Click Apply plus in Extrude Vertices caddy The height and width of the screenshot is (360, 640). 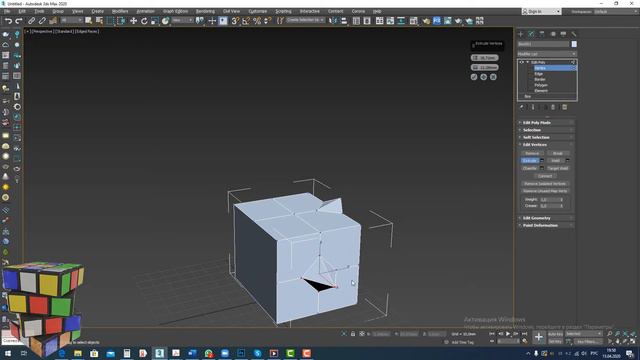click(x=484, y=77)
